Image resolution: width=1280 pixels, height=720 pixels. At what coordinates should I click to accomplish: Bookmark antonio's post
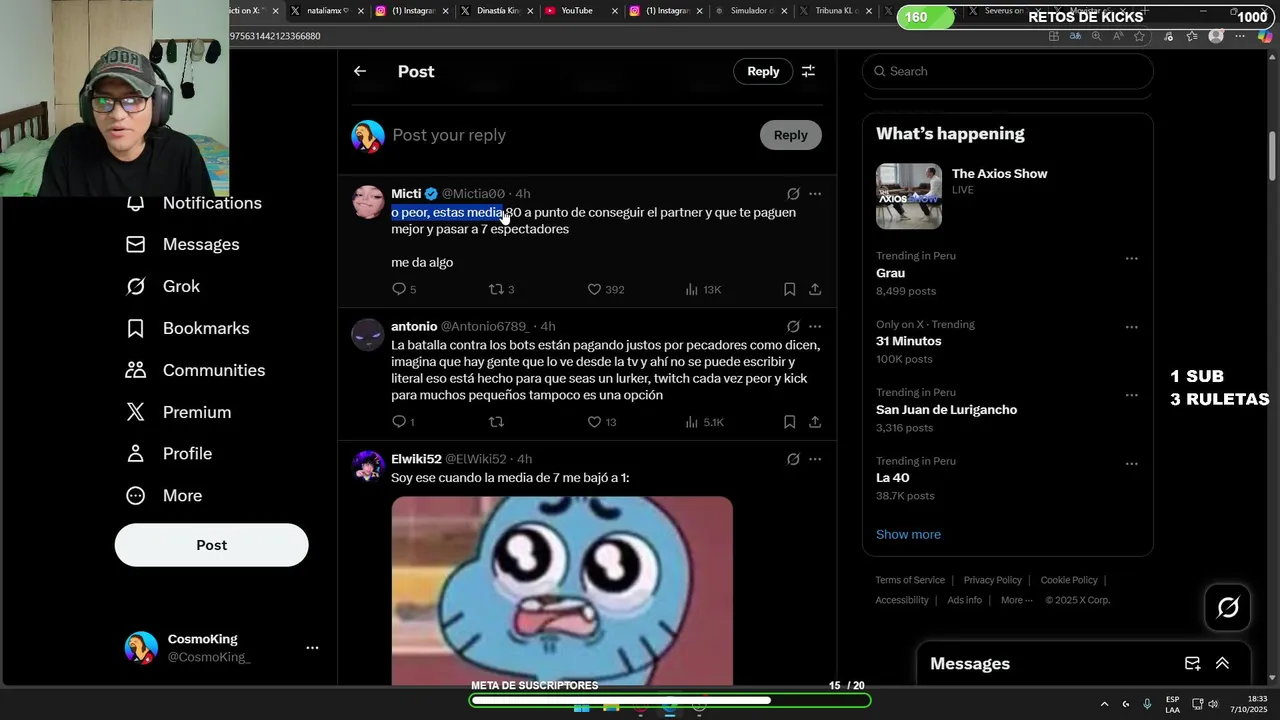tap(789, 422)
